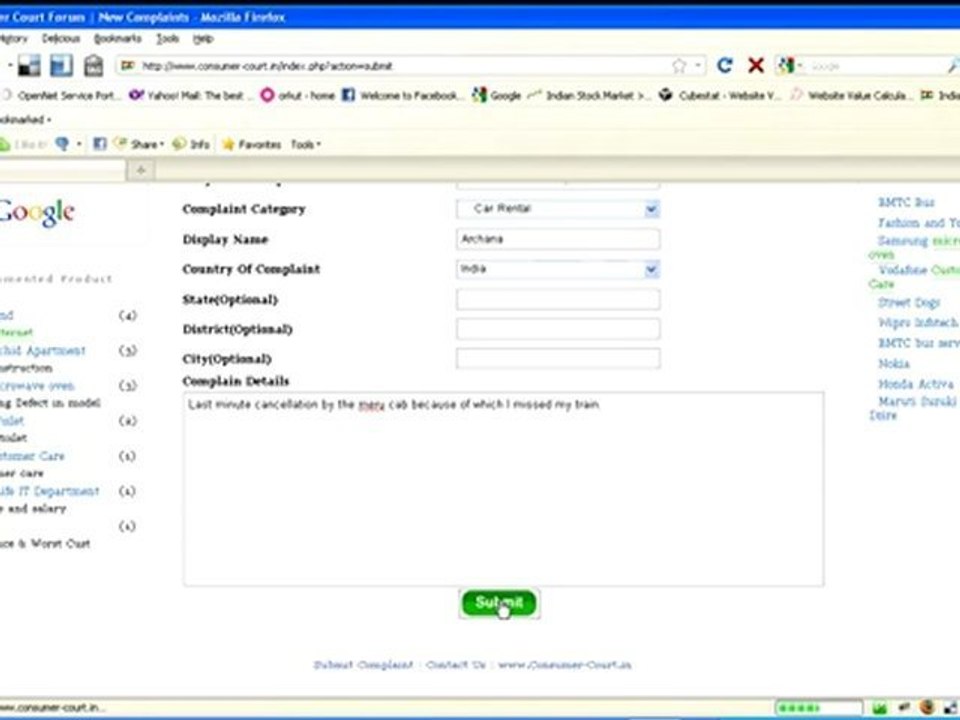Screen dimensions: 960x720
Task: Open orkut - home bookmark
Action: [x=298, y=96]
